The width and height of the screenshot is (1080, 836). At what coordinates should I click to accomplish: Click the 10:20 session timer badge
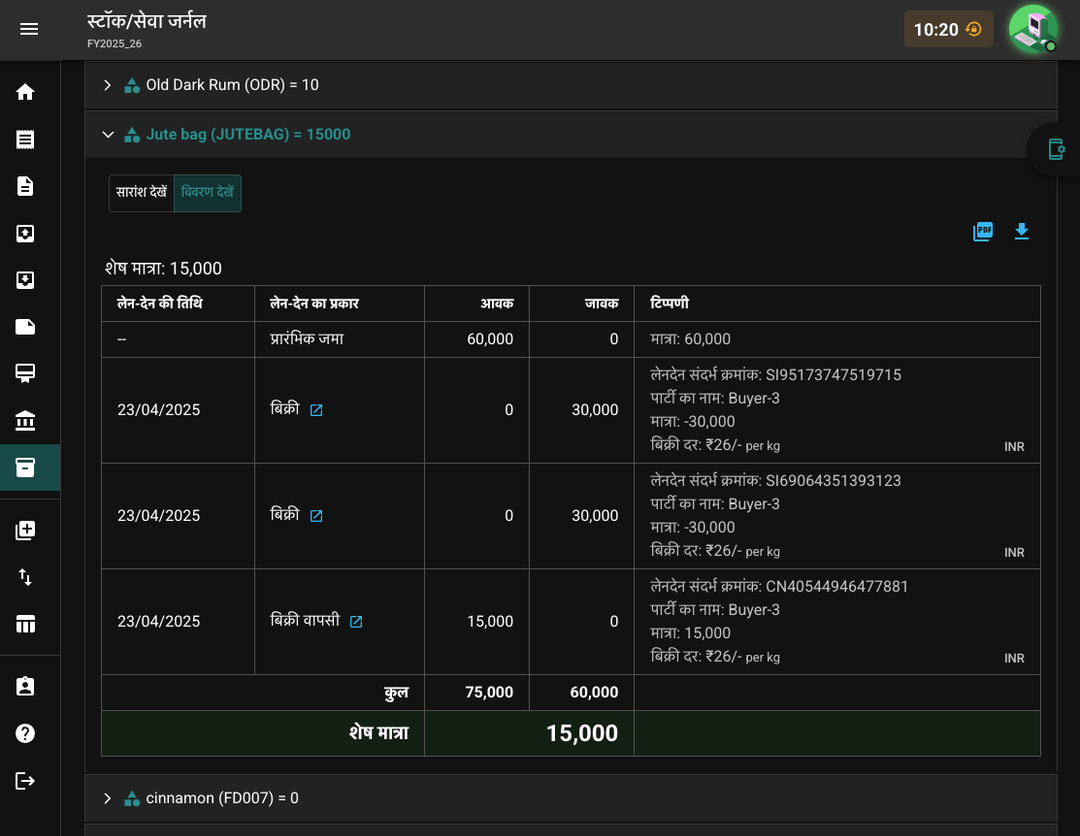point(948,29)
